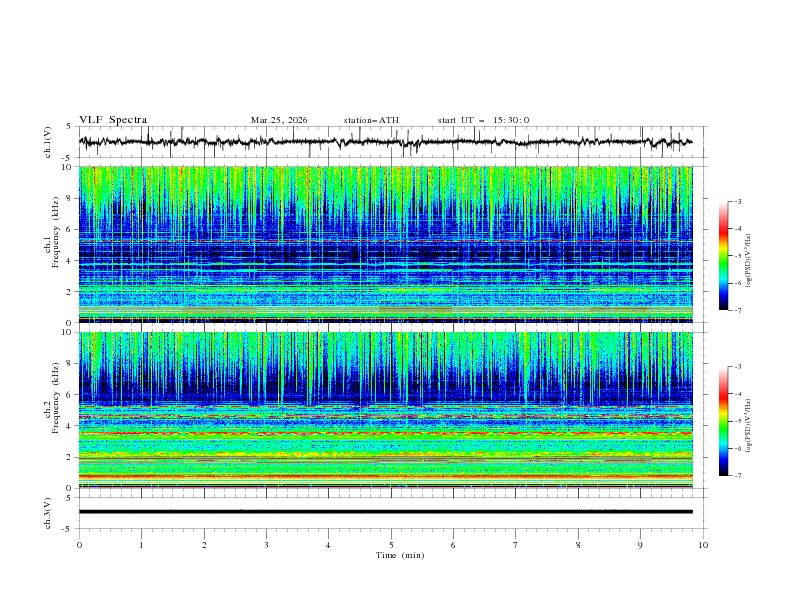792x612 pixels.
Task: Select the 'start UT = 15:30:0' text
Action: [x=483, y=120]
